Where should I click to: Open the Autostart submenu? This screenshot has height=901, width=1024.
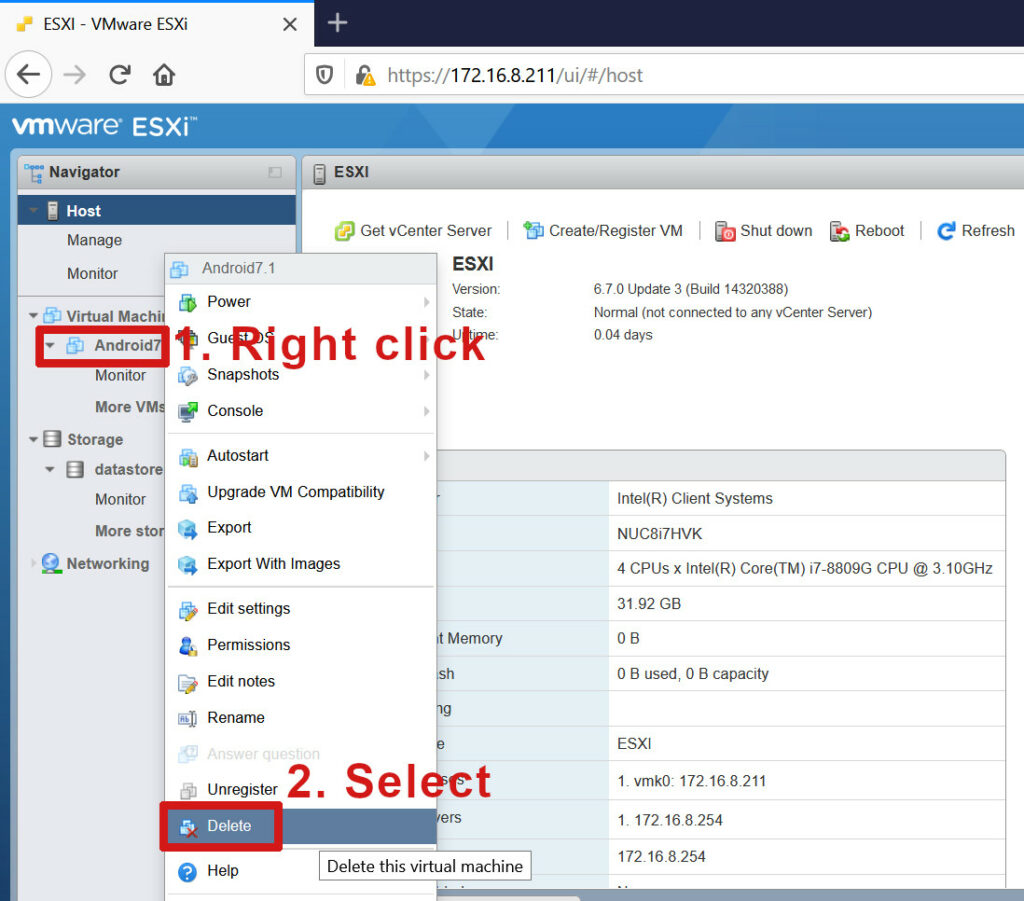tap(301, 456)
